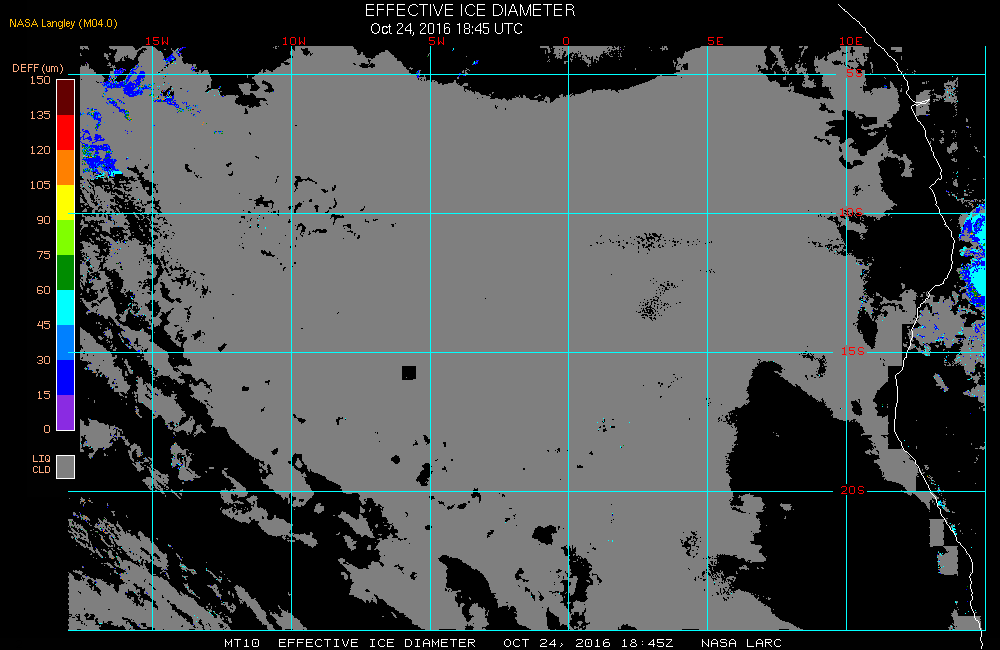This screenshot has width=1000, height=650.
Task: Click the EFFECTIVE ICE DIAMETER title
Action: [470, 10]
